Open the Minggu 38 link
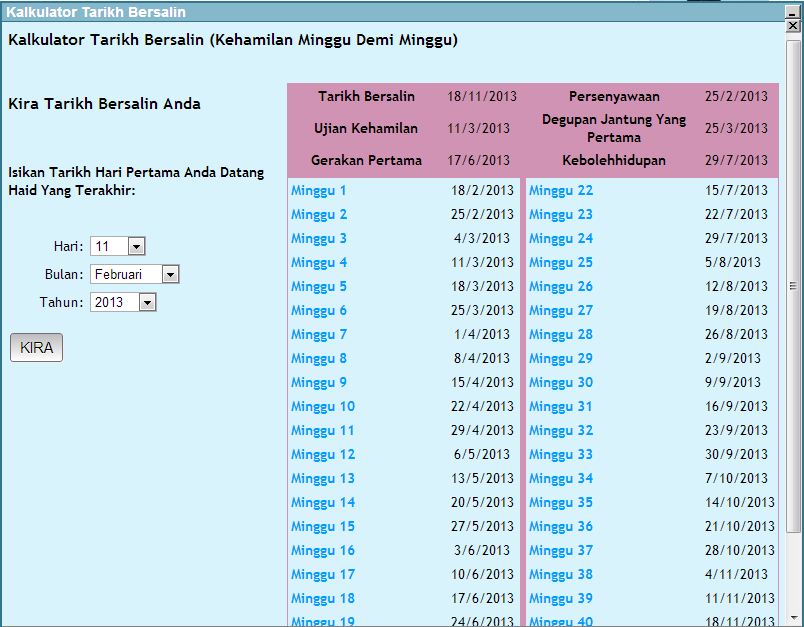Viewport: 804px width, 627px height. pyautogui.click(x=561, y=575)
